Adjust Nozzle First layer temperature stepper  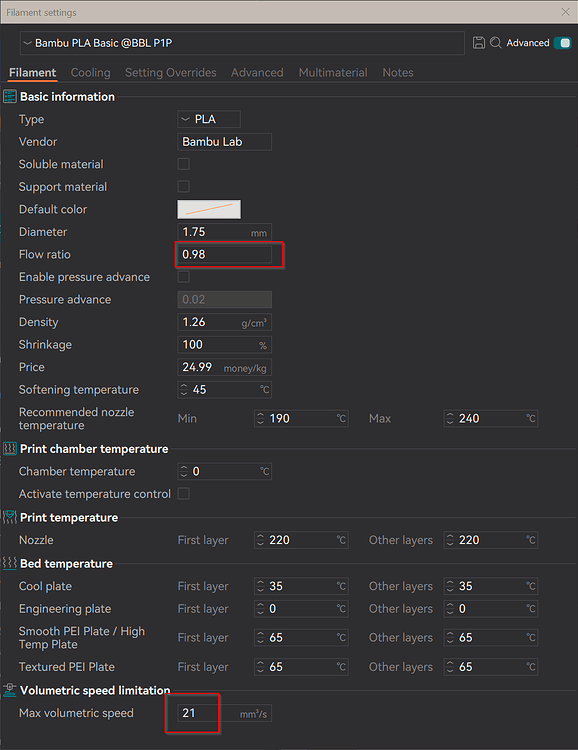260,540
